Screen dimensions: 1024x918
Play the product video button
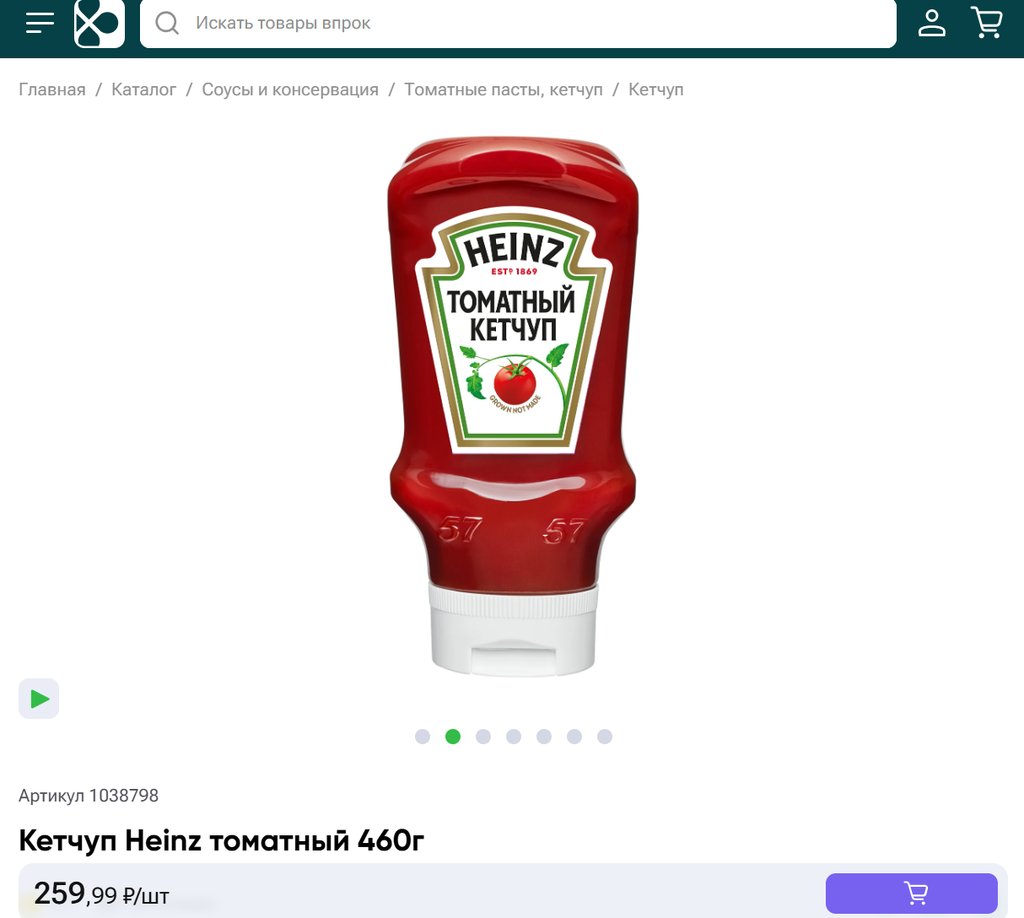(39, 699)
